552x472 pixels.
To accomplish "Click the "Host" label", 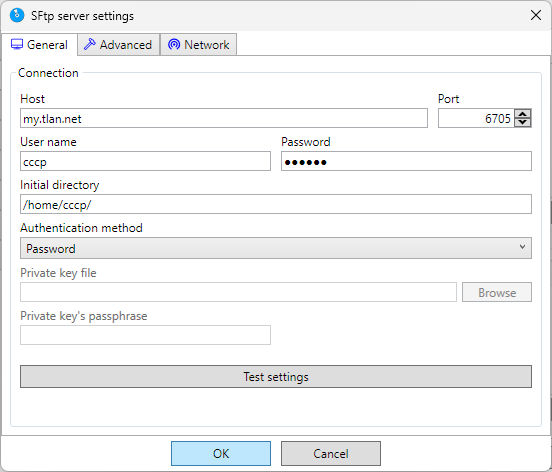I will (32, 99).
